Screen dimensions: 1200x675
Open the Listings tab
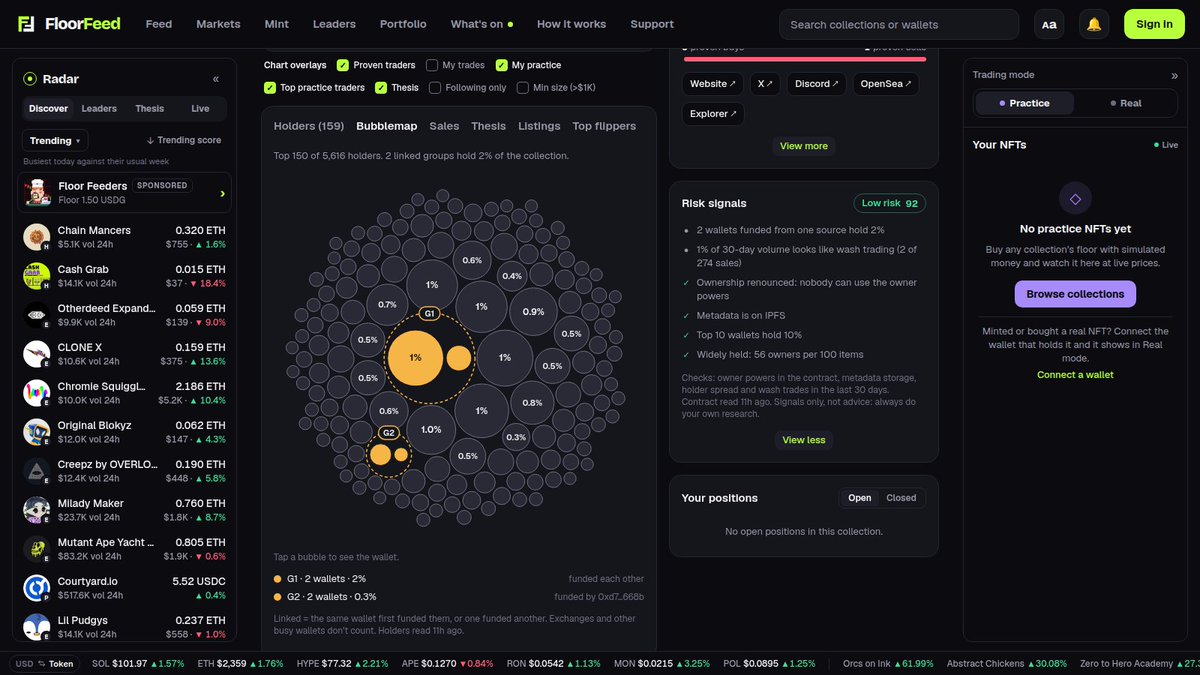[539, 126]
